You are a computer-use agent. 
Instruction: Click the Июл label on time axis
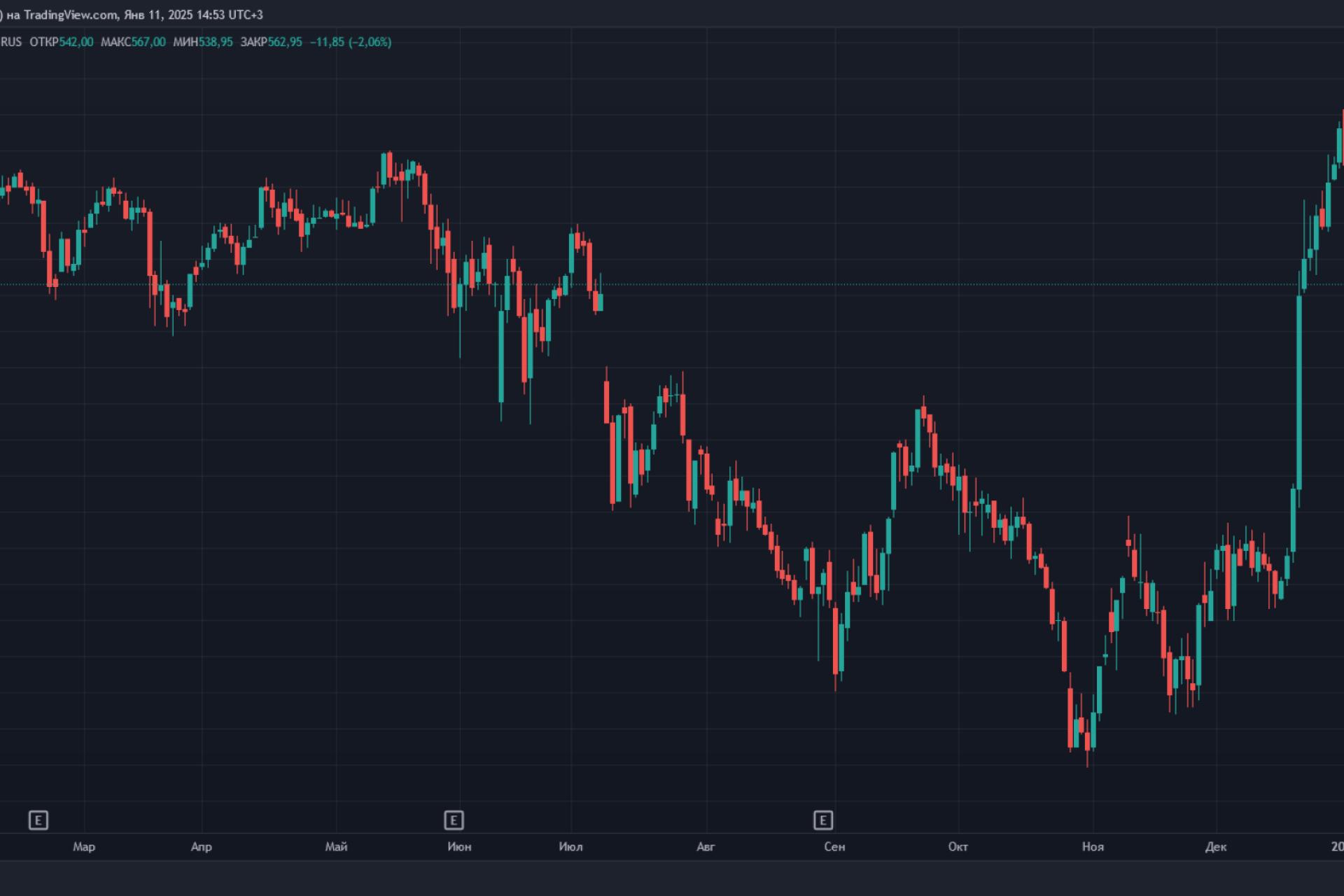(x=571, y=847)
